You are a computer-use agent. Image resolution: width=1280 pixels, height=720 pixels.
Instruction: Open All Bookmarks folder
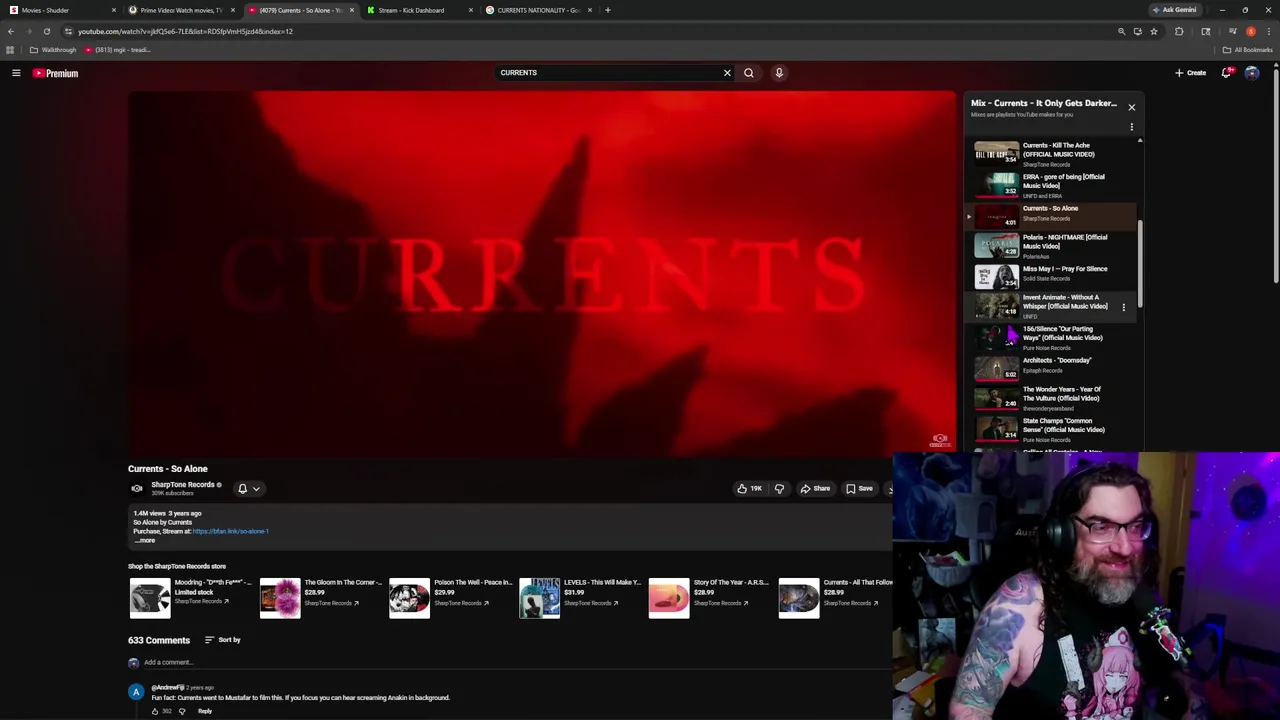pos(1247,50)
